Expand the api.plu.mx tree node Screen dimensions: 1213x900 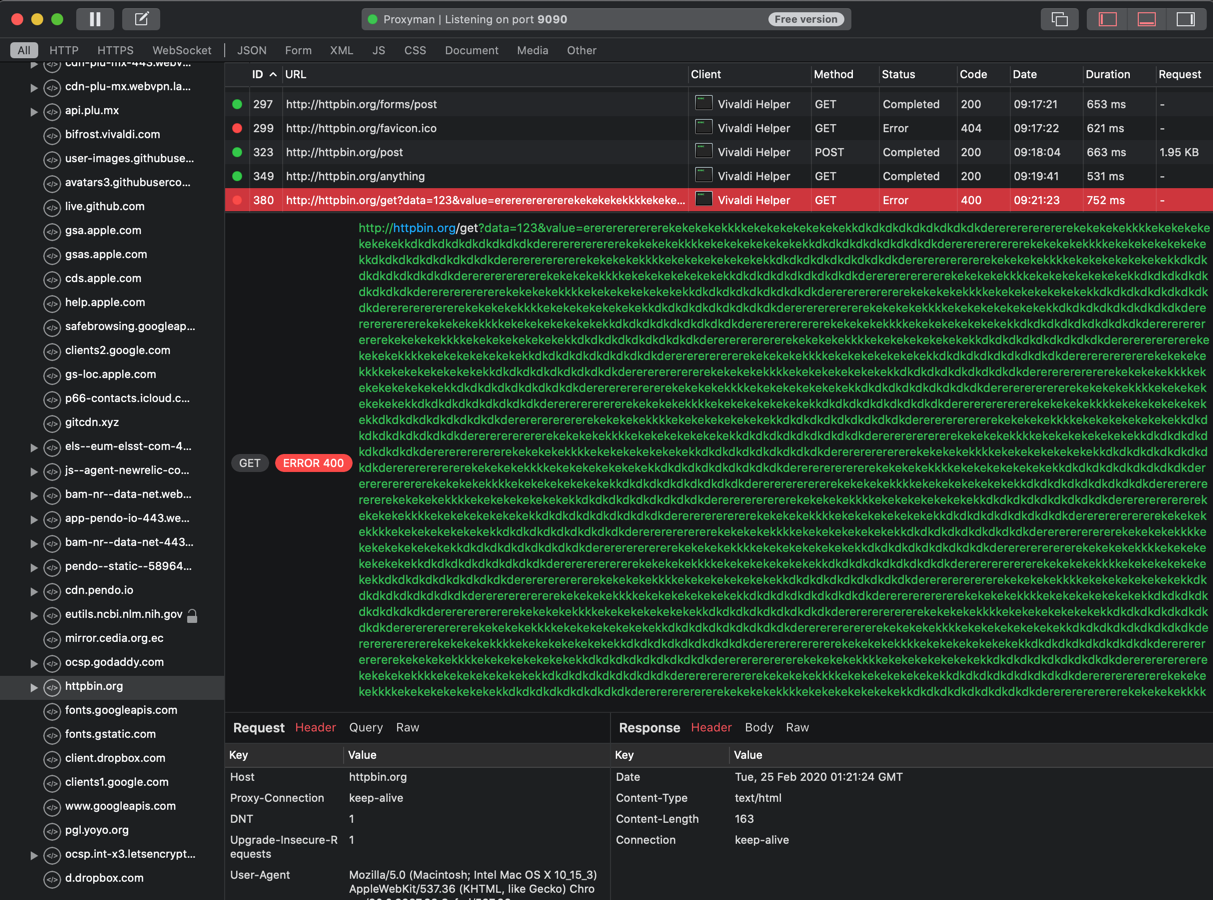(34, 111)
